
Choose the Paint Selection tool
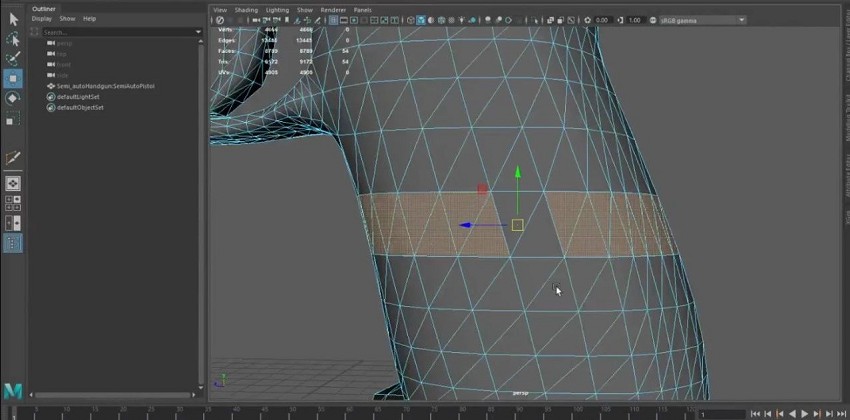[13, 58]
